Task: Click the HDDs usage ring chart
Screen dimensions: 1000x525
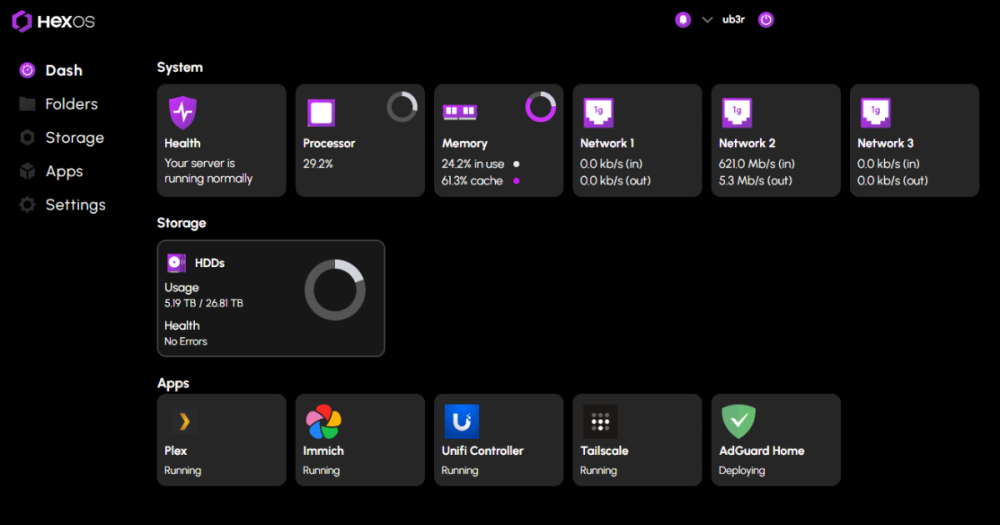Action: tap(334, 290)
